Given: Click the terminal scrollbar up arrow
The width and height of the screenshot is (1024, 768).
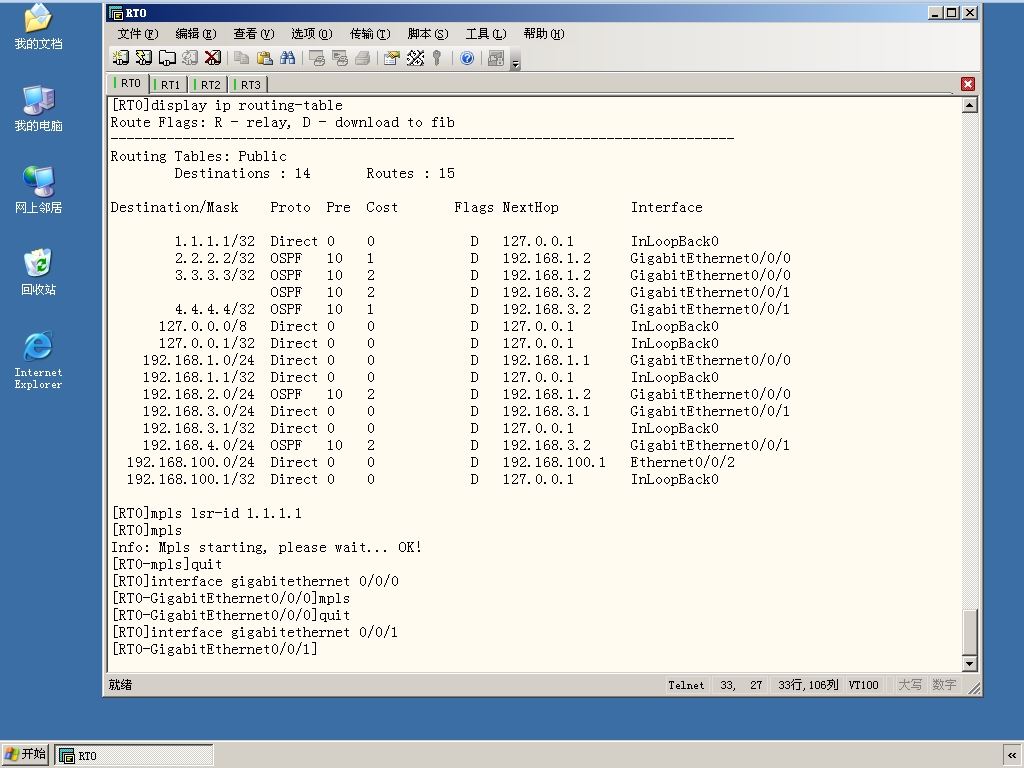Looking at the screenshot, I should coord(970,104).
